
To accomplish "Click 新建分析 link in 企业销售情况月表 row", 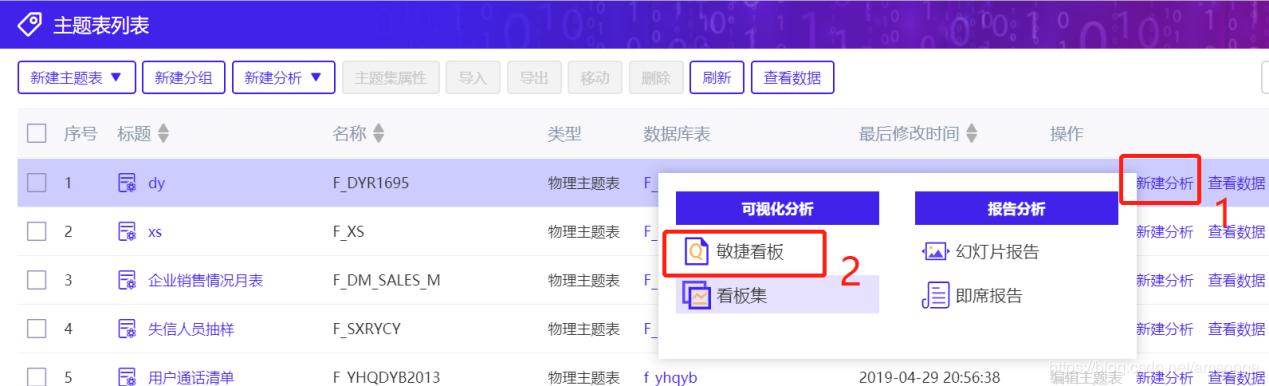I will click(x=1165, y=280).
